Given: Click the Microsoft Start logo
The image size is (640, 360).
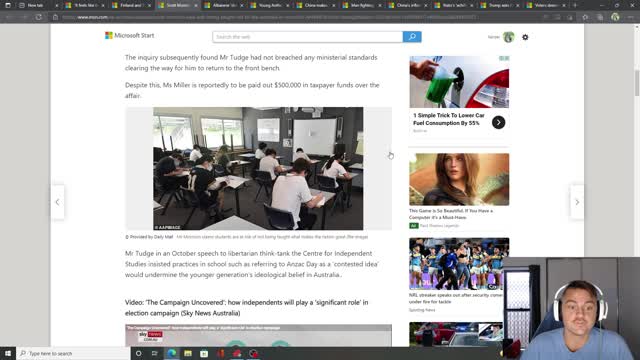Looking at the screenshot, I should [129, 36].
